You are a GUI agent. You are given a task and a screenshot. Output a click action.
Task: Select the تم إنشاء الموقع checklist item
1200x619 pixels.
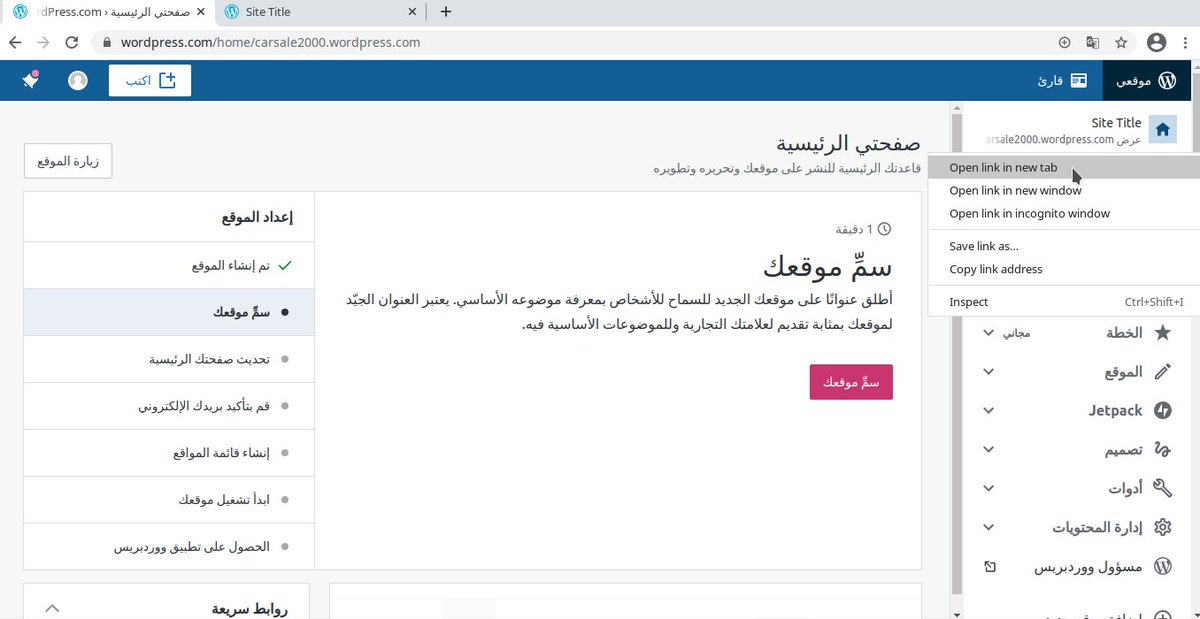click(168, 266)
